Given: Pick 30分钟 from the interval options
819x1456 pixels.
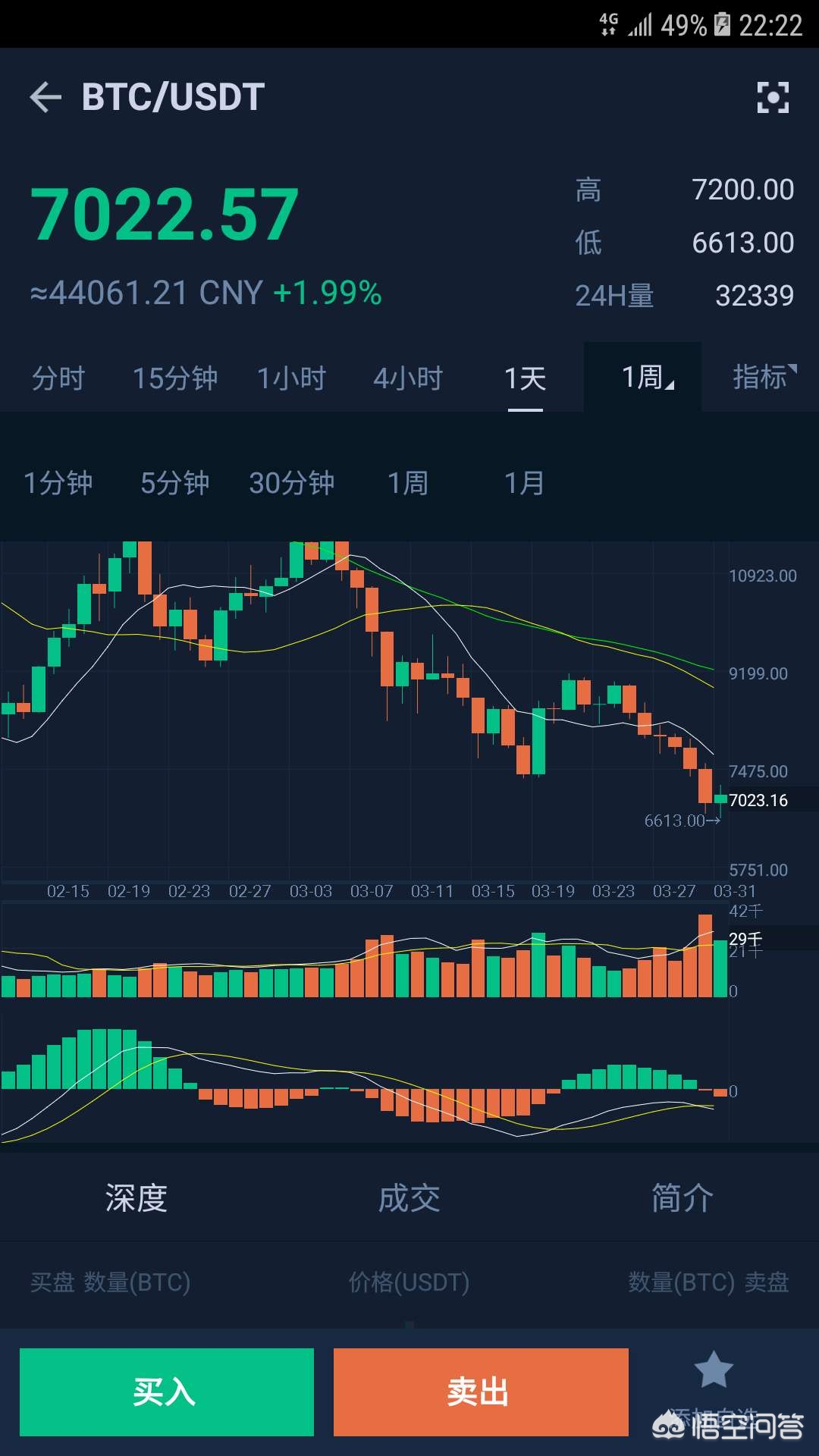Looking at the screenshot, I should (292, 482).
